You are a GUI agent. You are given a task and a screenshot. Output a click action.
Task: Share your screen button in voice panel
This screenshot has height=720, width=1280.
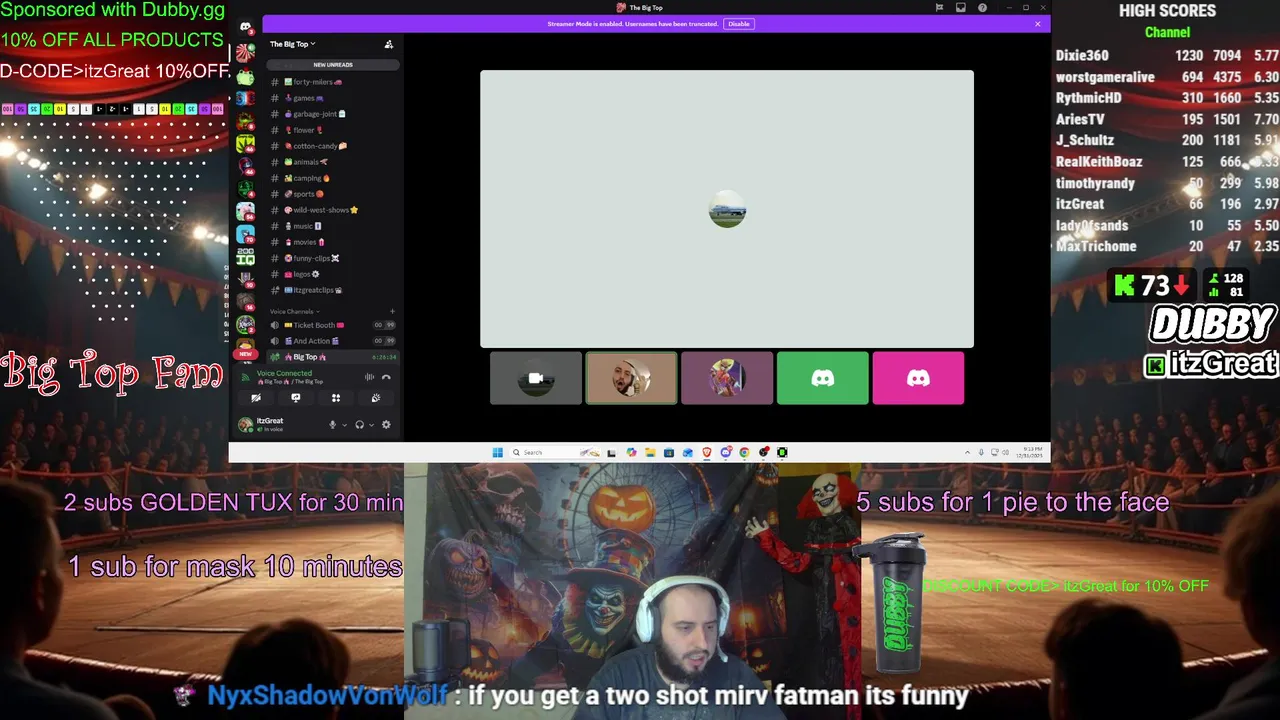pos(296,398)
